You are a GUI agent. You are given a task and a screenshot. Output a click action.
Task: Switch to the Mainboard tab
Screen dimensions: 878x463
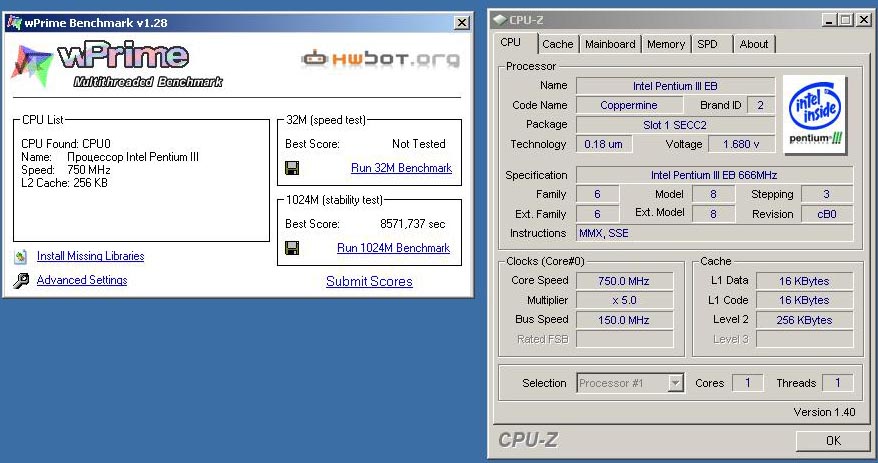[x=610, y=44]
